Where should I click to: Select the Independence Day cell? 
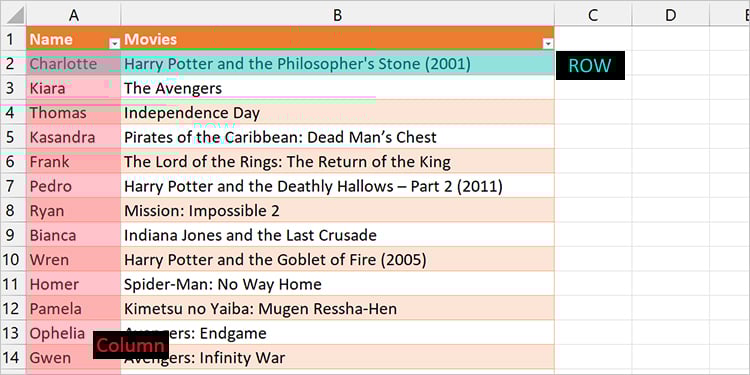[338, 112]
